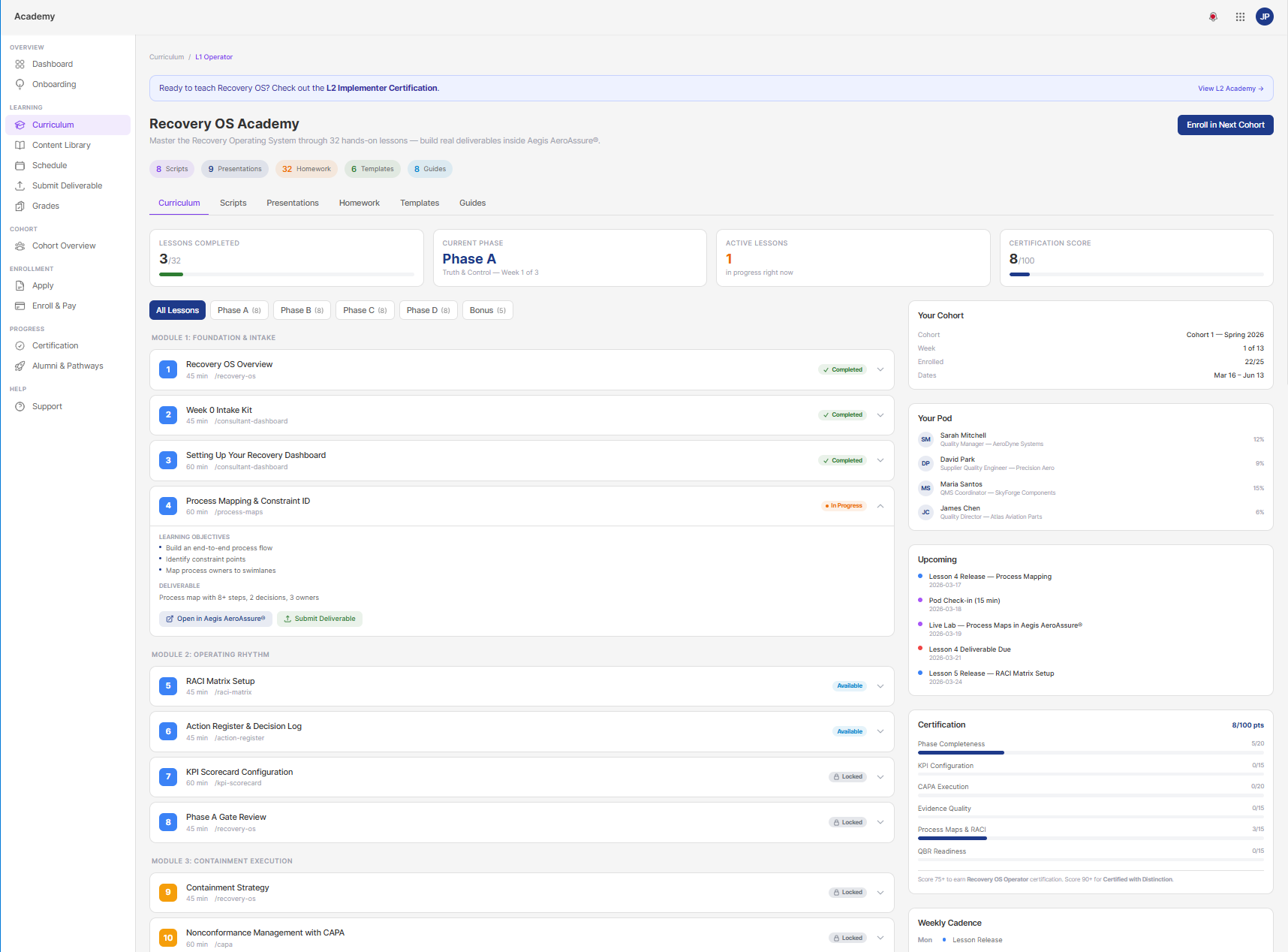1288x952 pixels.
Task: Click the Alumni & Pathways rocket icon
Action: [20, 366]
